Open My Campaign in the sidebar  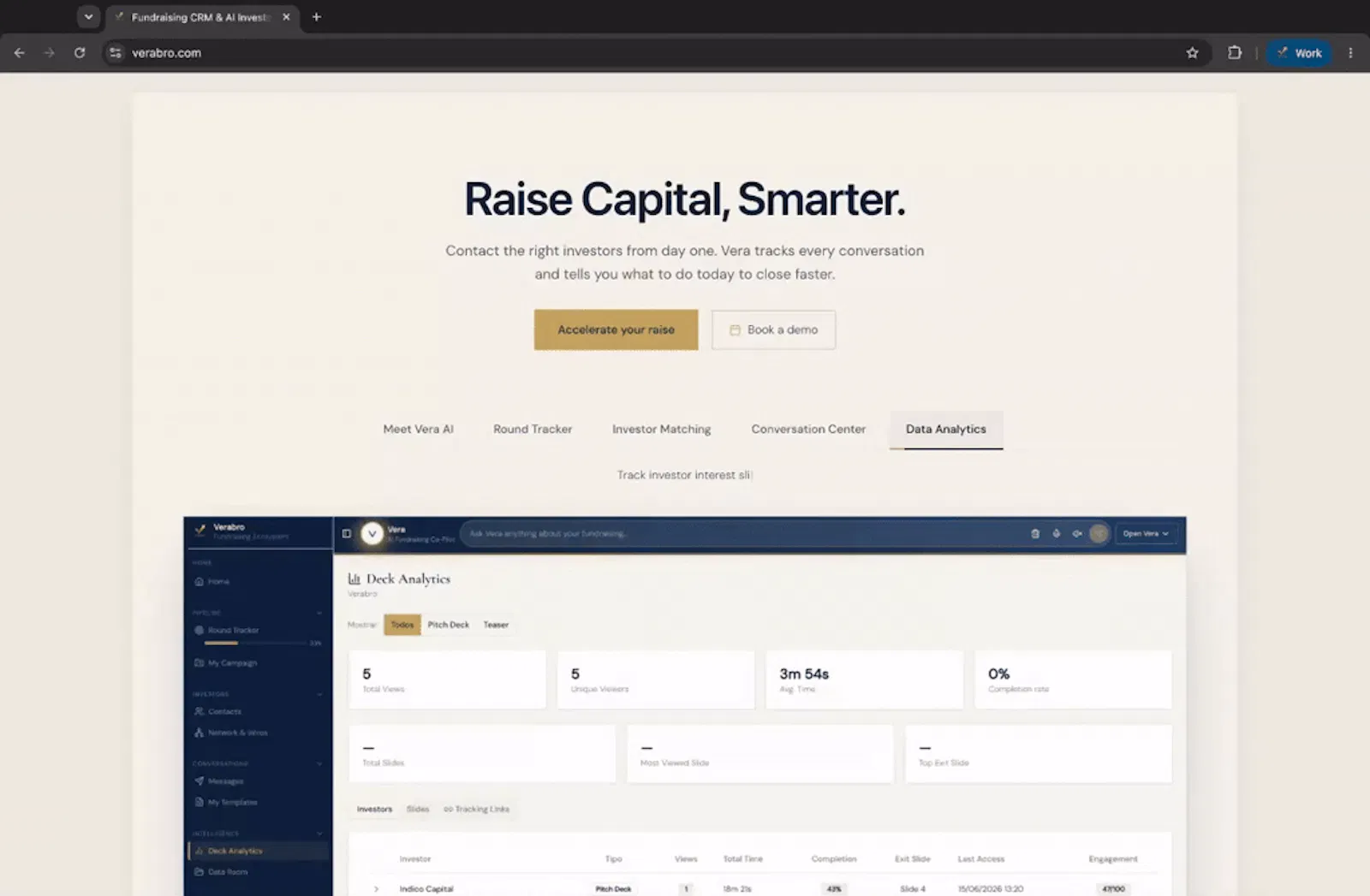click(x=226, y=662)
